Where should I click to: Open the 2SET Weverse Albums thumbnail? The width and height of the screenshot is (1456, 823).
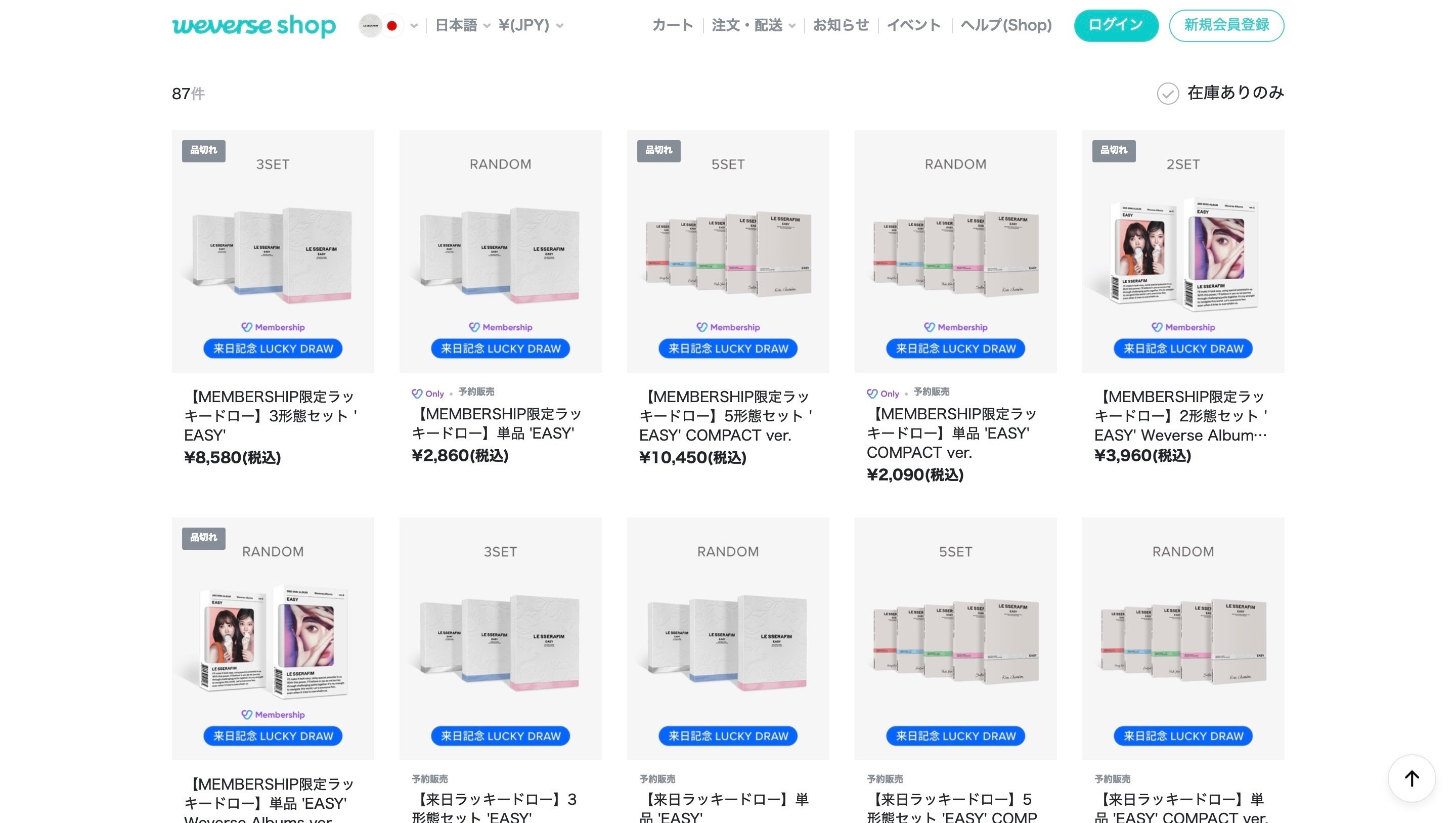[1183, 251]
